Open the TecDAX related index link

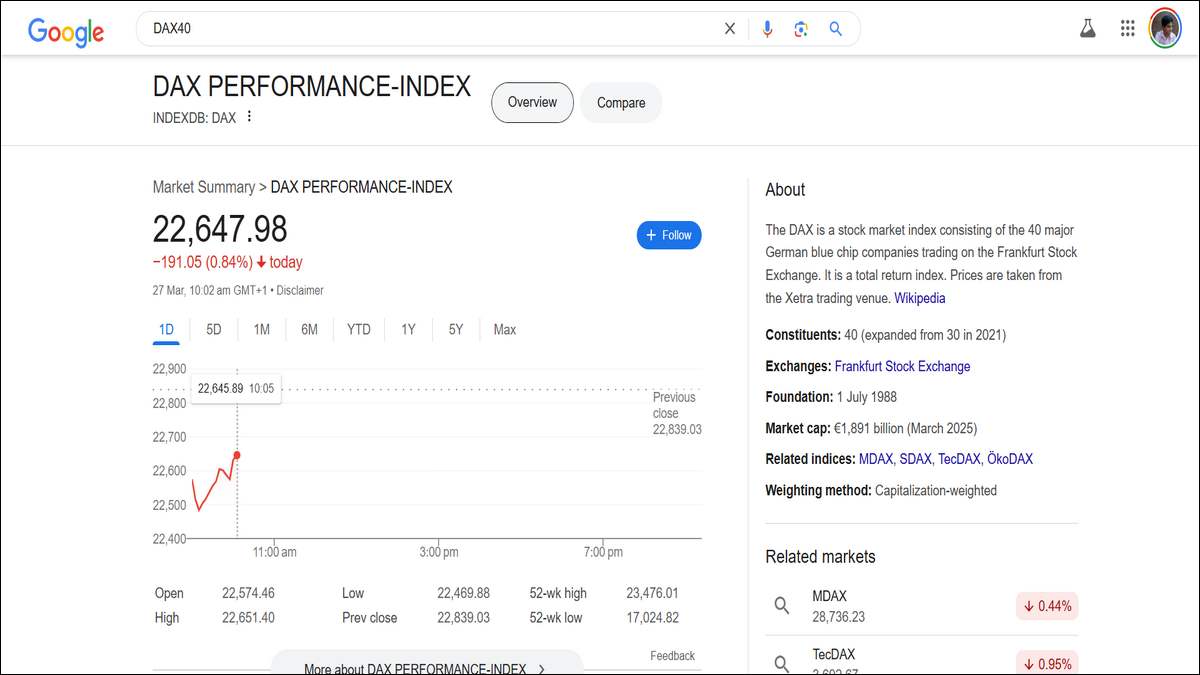(x=959, y=459)
